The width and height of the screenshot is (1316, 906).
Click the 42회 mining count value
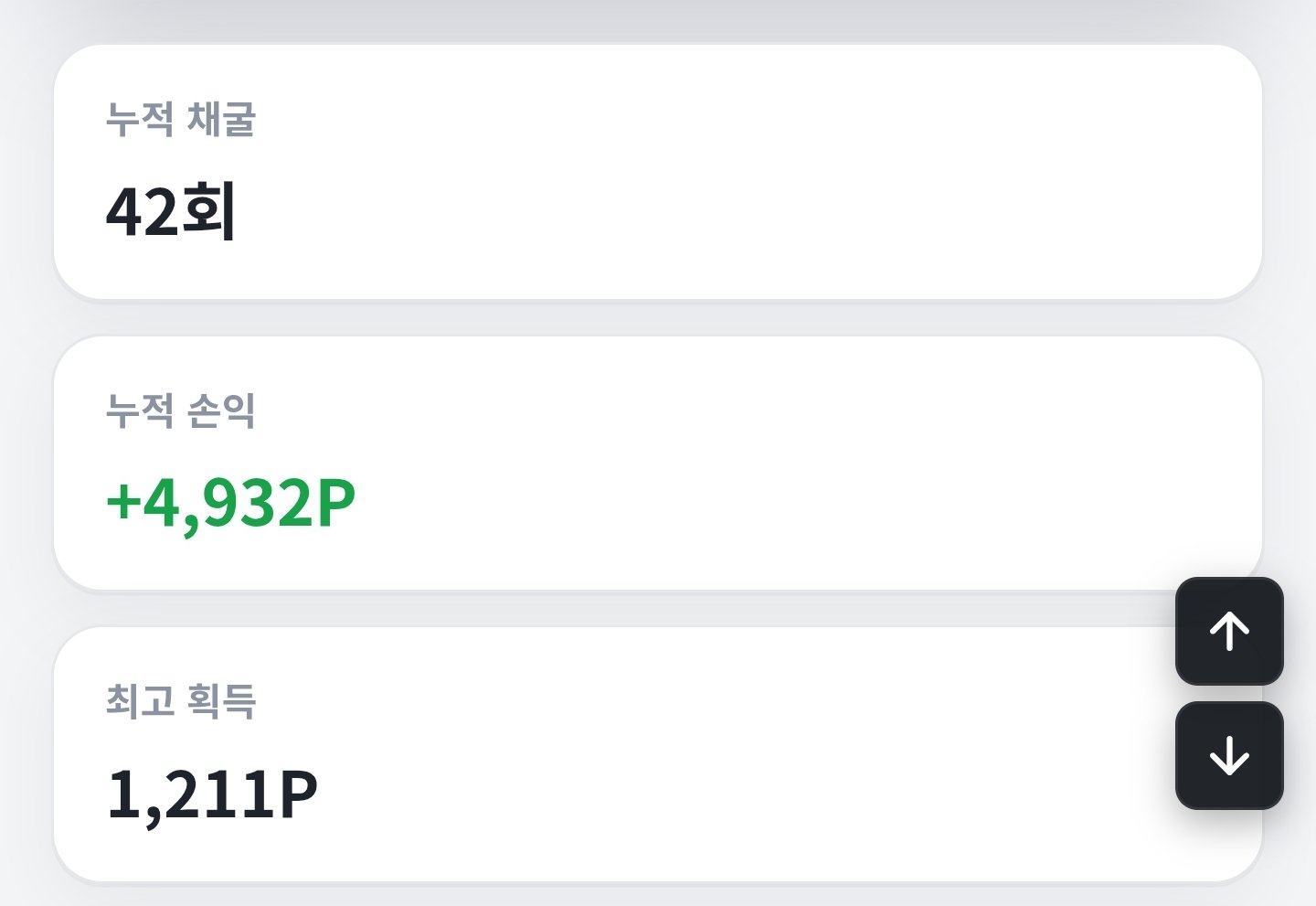[172, 211]
